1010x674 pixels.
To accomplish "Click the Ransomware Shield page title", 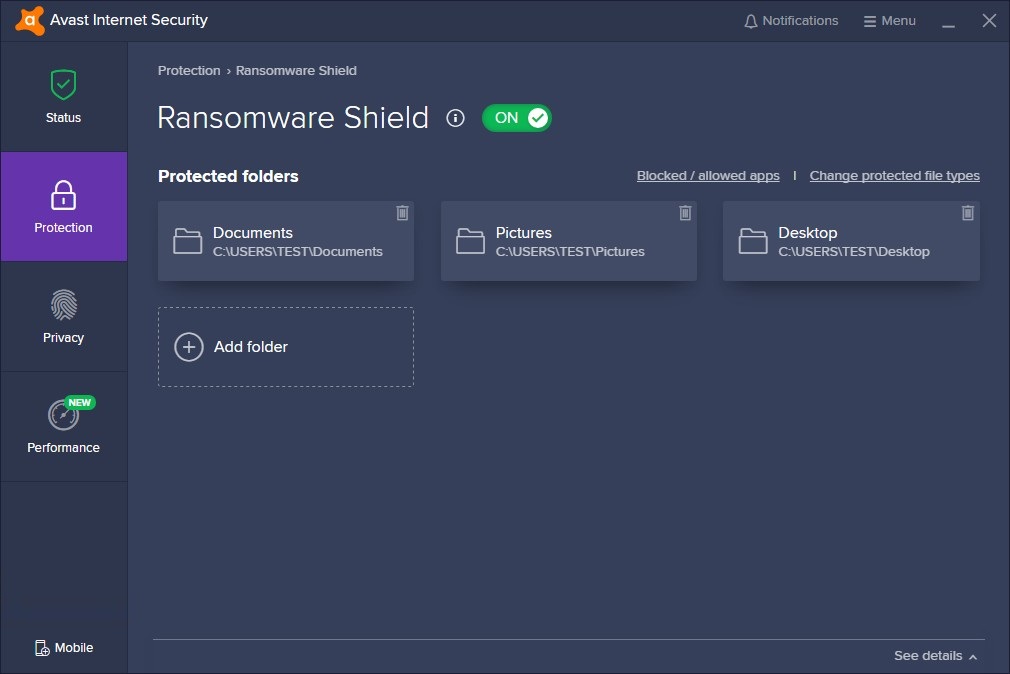I will pyautogui.click(x=293, y=118).
